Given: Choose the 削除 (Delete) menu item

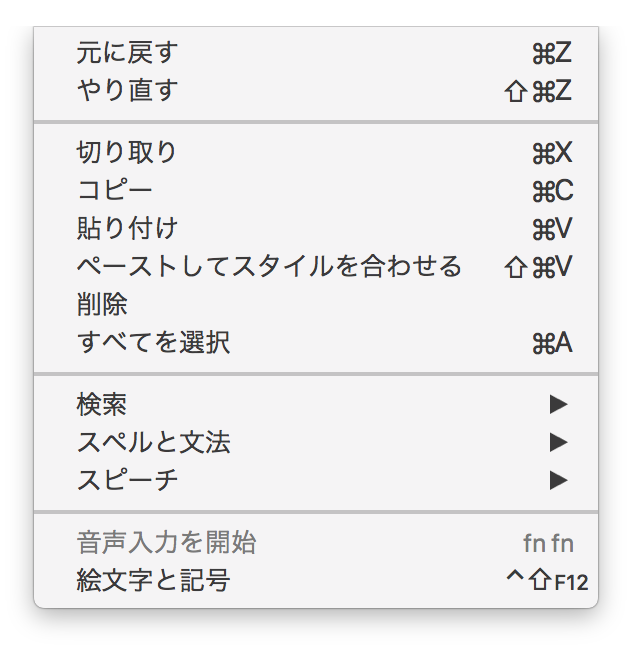Looking at the screenshot, I should (102, 305).
